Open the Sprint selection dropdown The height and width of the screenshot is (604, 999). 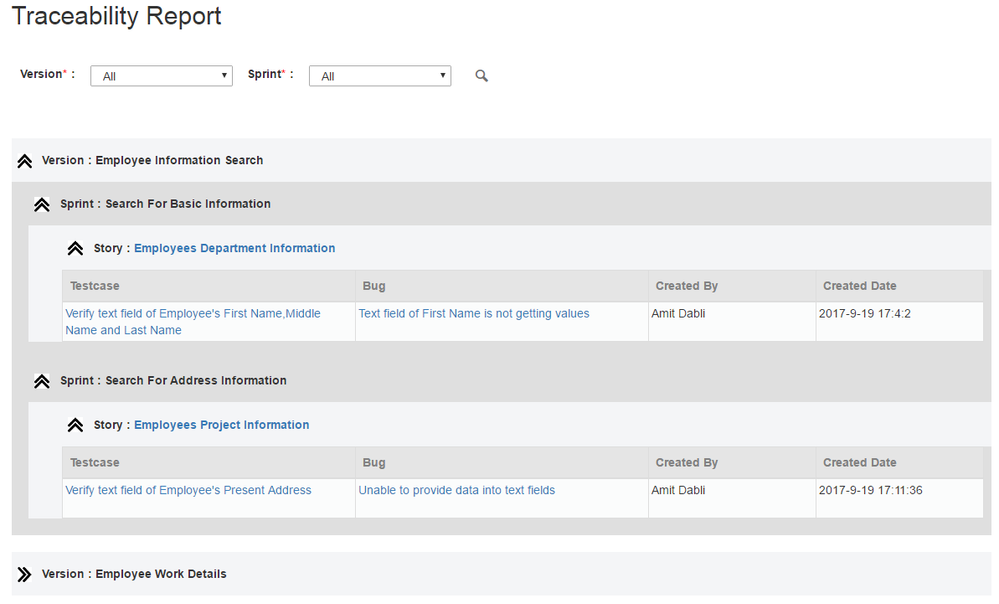coord(442,75)
